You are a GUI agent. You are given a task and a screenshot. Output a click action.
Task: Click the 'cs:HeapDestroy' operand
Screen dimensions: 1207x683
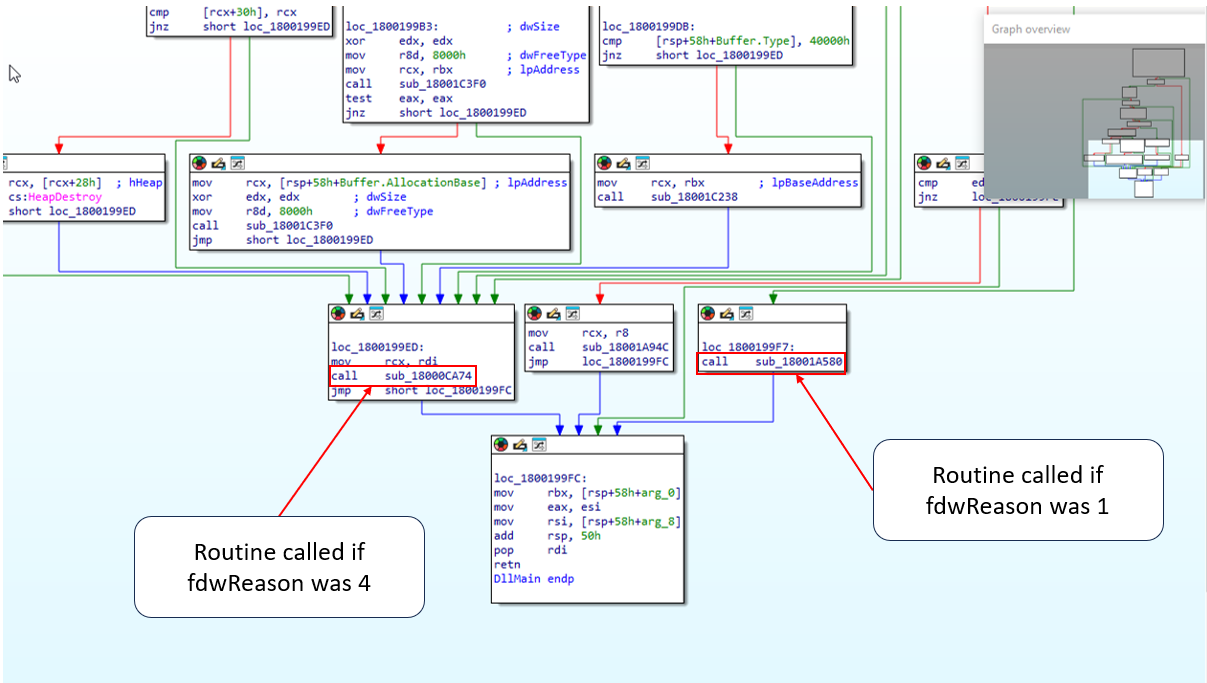[x=55, y=197]
